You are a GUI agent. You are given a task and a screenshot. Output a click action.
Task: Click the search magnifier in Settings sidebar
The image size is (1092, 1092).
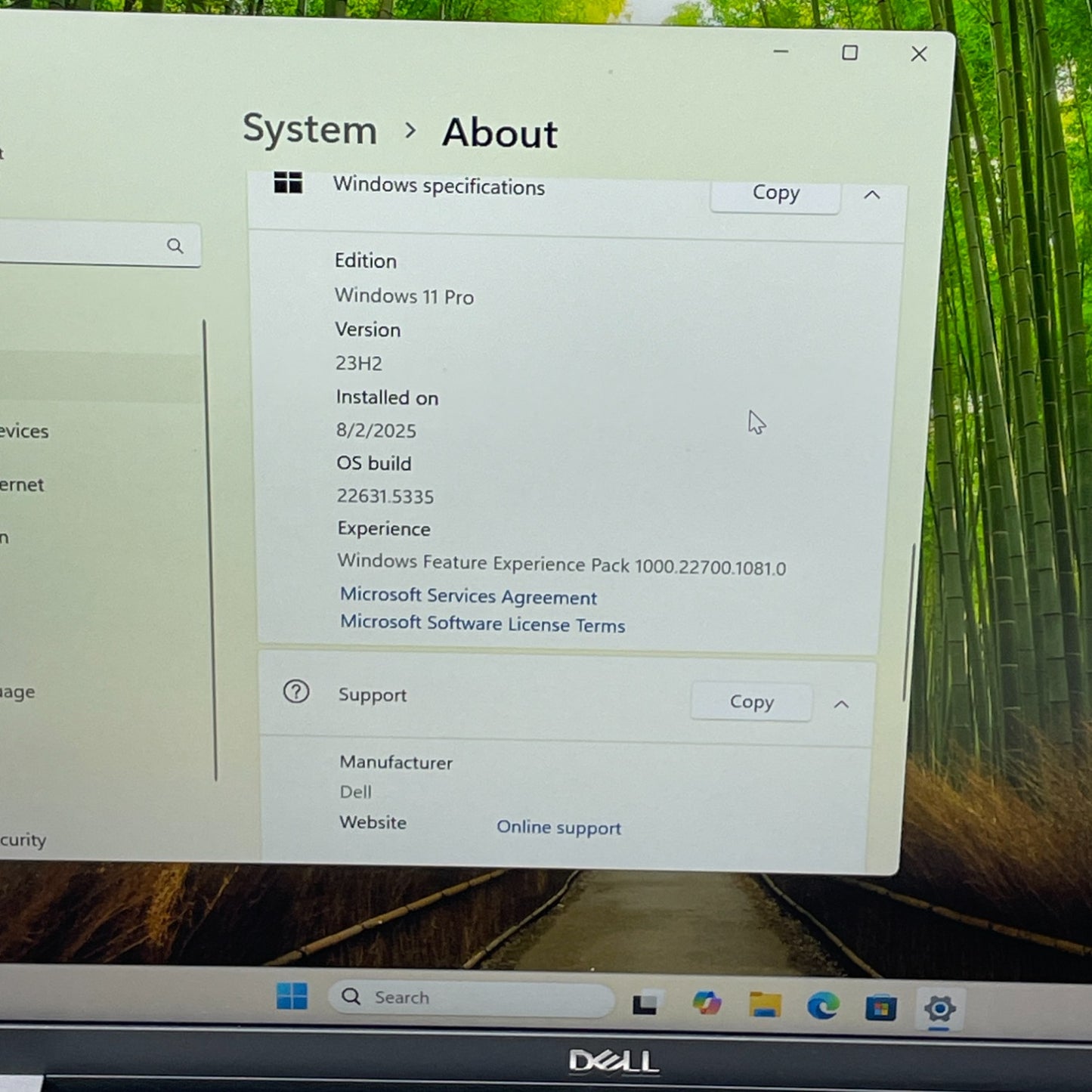(175, 246)
